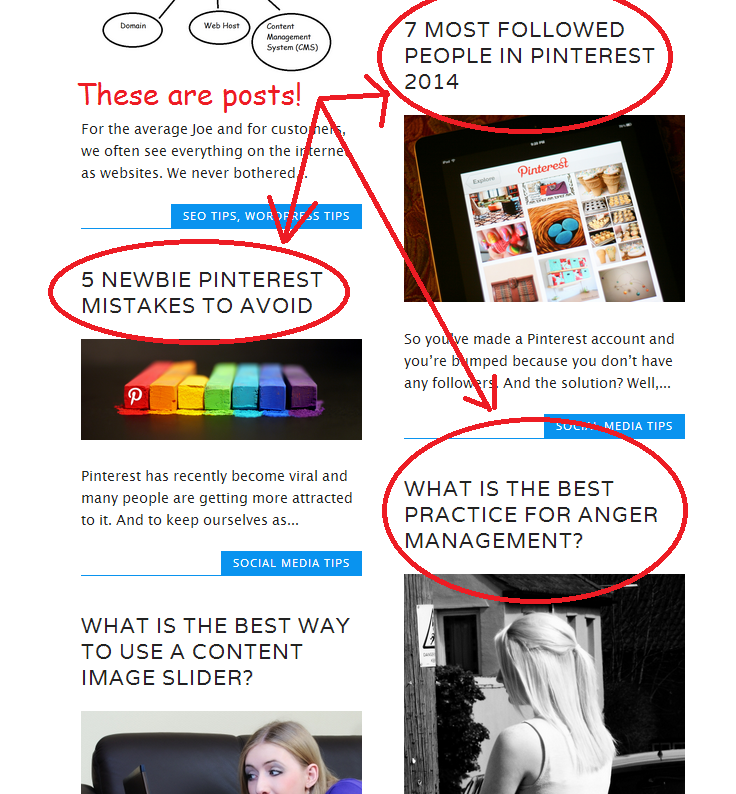Click the 'Pinterest has recently become viral' excerpt
Image resolution: width=736 pixels, height=794 pixels.
[217, 498]
